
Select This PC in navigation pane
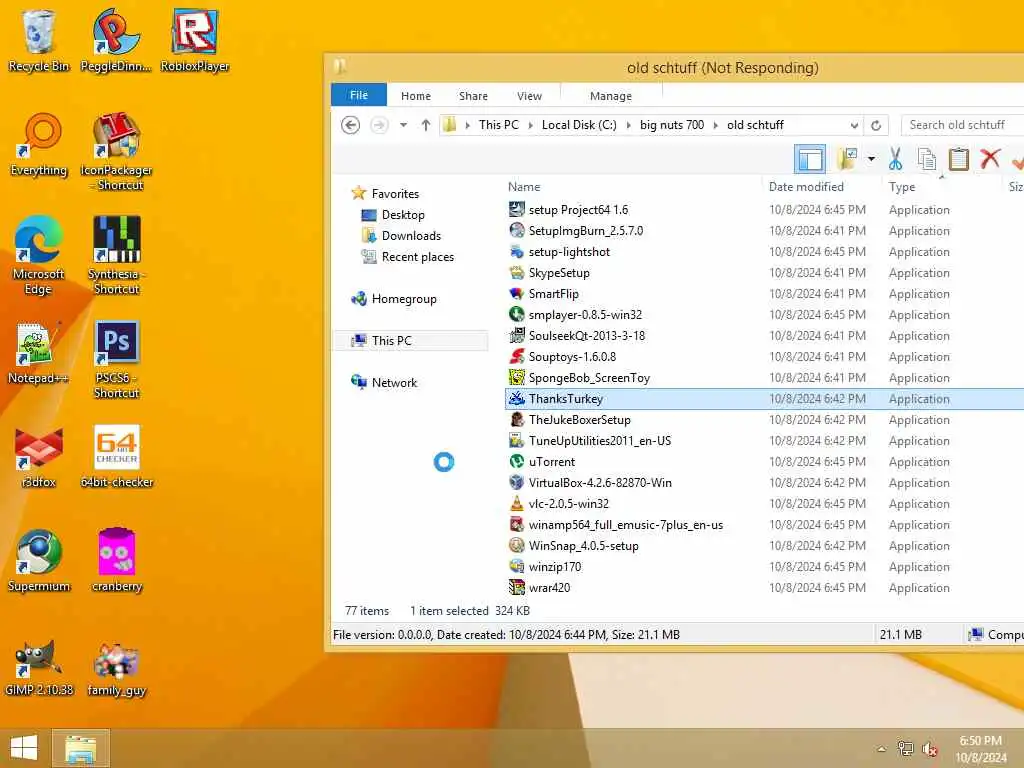tap(410, 341)
